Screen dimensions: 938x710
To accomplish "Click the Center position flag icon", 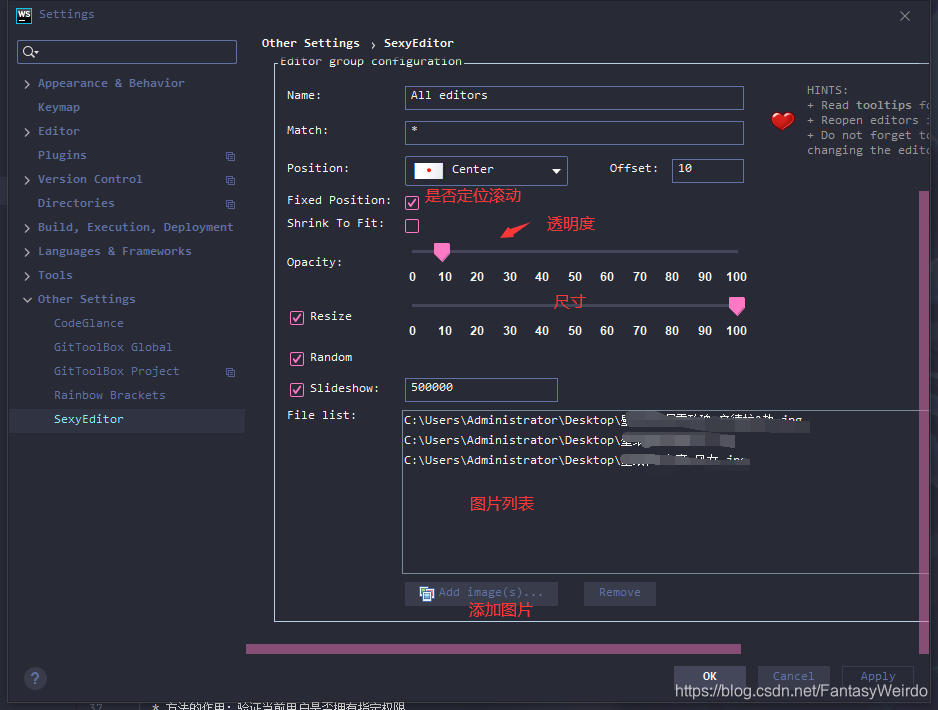I will point(428,170).
